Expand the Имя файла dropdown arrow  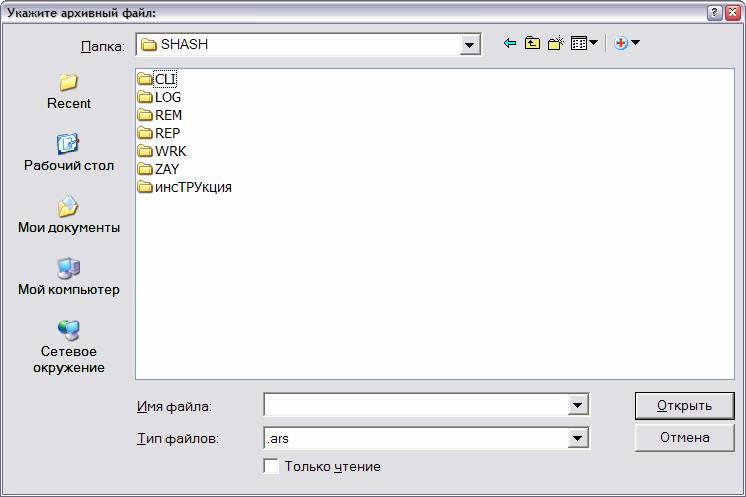click(x=578, y=405)
